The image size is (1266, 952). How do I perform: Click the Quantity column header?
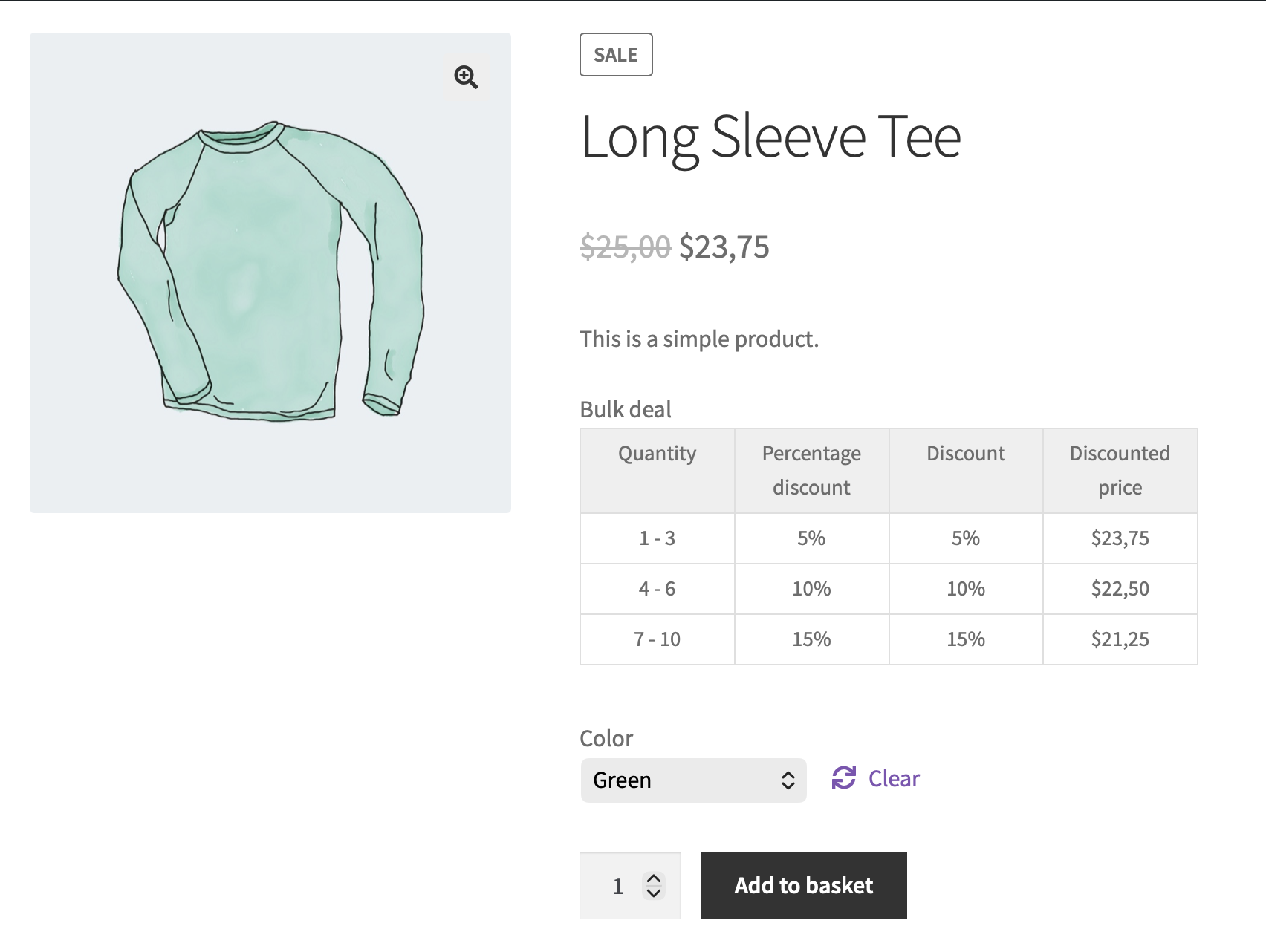point(657,454)
